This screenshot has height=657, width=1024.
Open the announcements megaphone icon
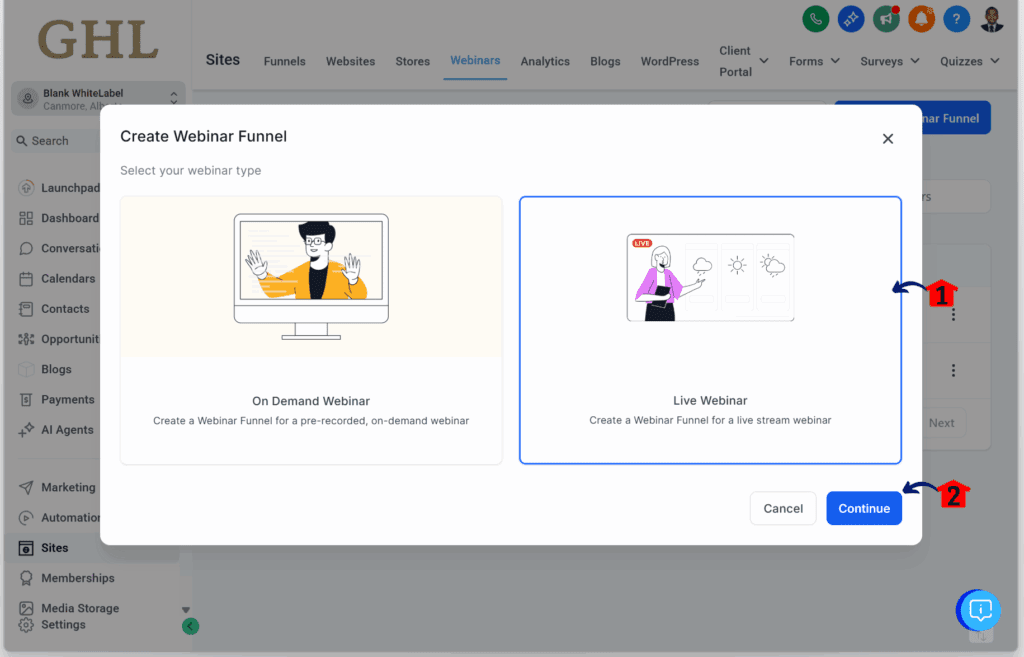886,18
